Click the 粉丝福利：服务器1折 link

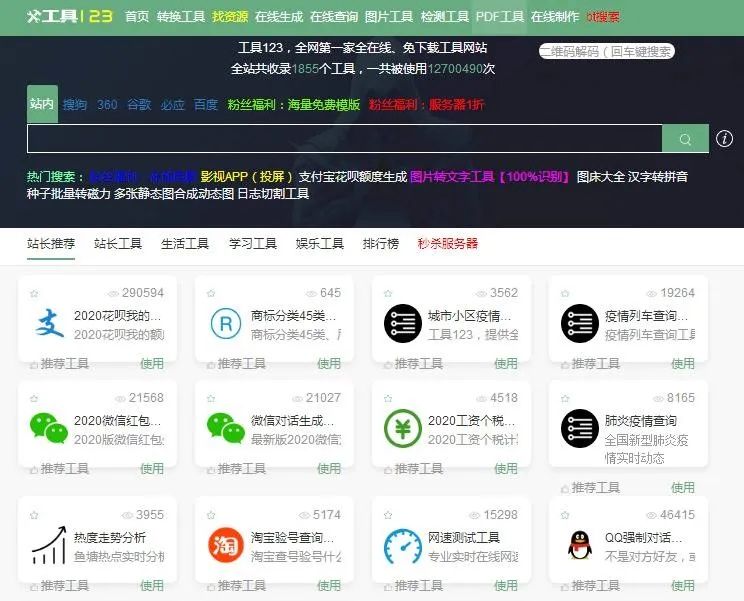tap(427, 104)
